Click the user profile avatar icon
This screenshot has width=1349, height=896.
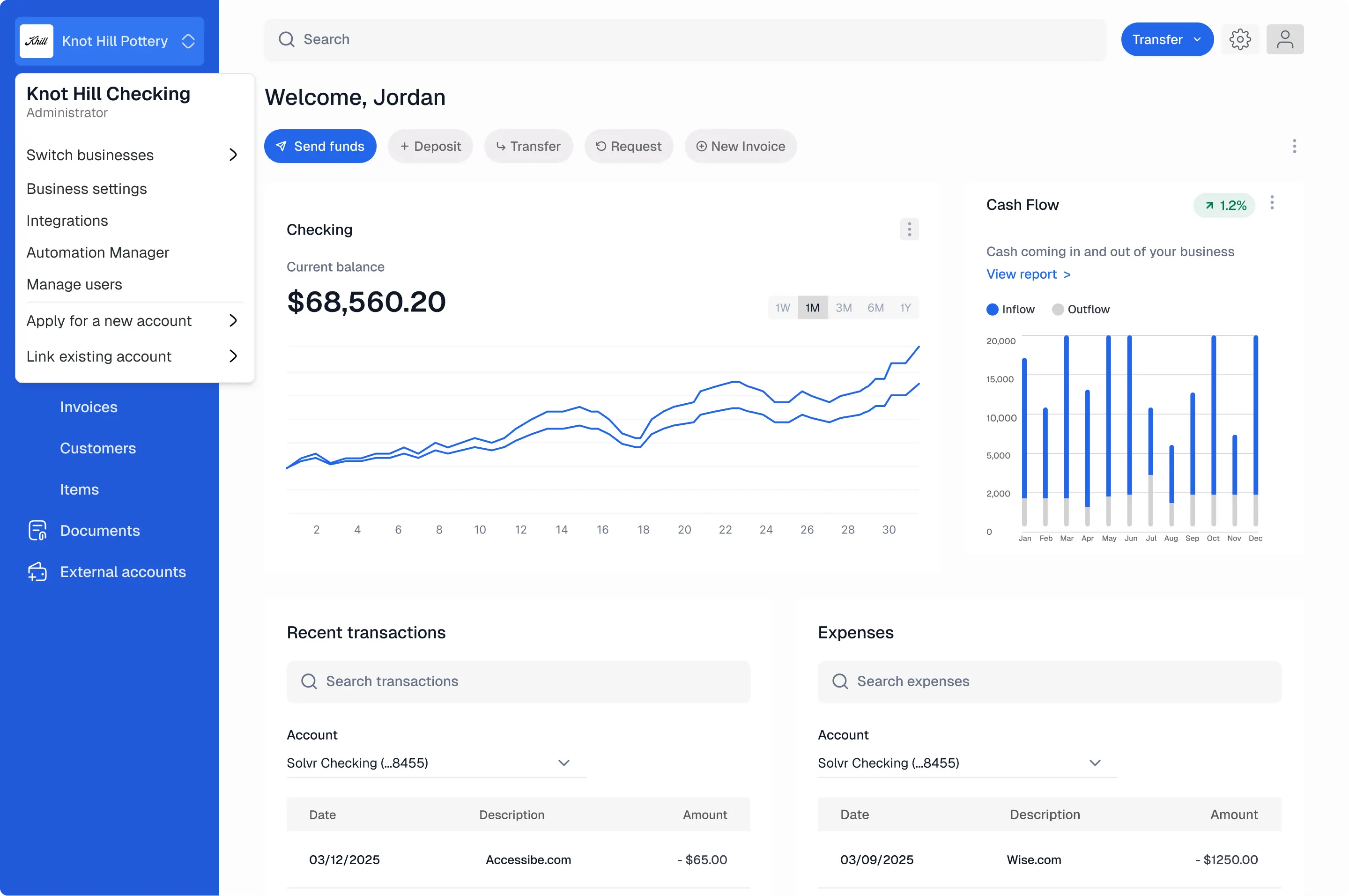[1284, 39]
